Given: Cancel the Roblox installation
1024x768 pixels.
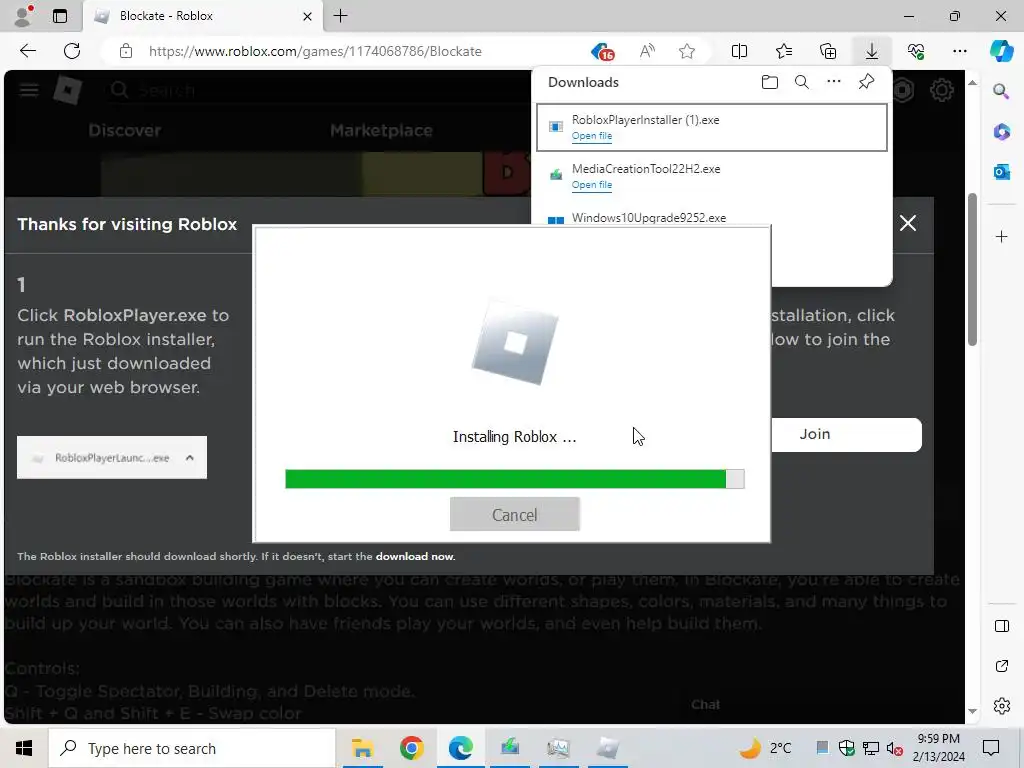Looking at the screenshot, I should click(515, 515).
